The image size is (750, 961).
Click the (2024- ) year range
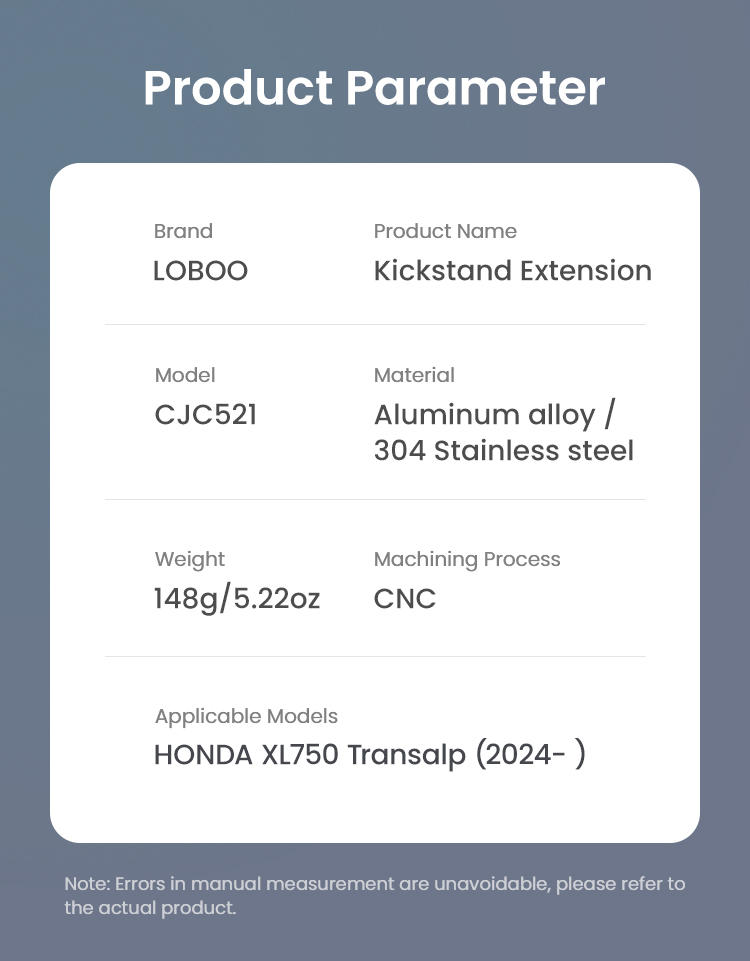[x=531, y=754]
